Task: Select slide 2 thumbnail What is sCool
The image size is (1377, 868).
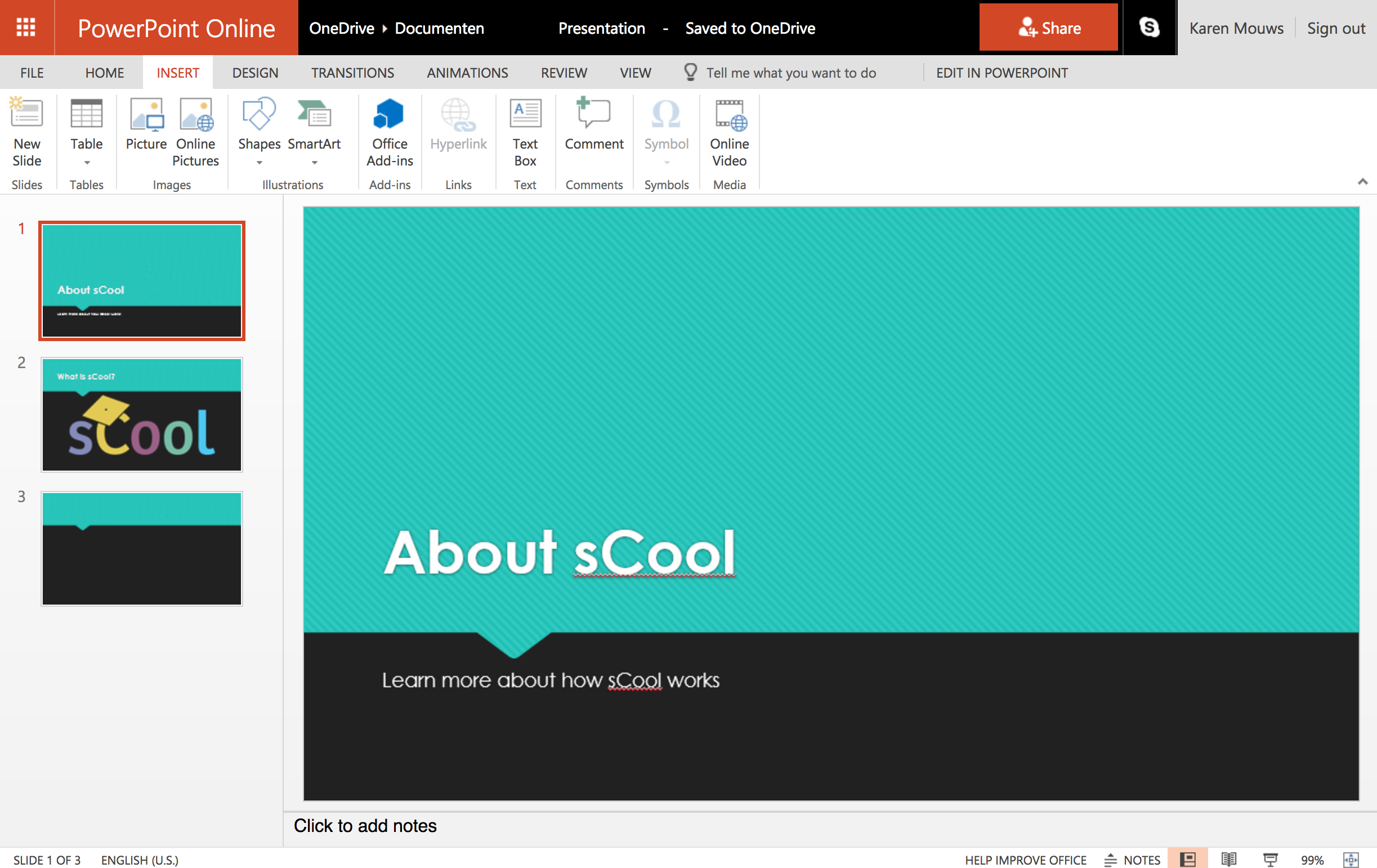Action: [142, 414]
